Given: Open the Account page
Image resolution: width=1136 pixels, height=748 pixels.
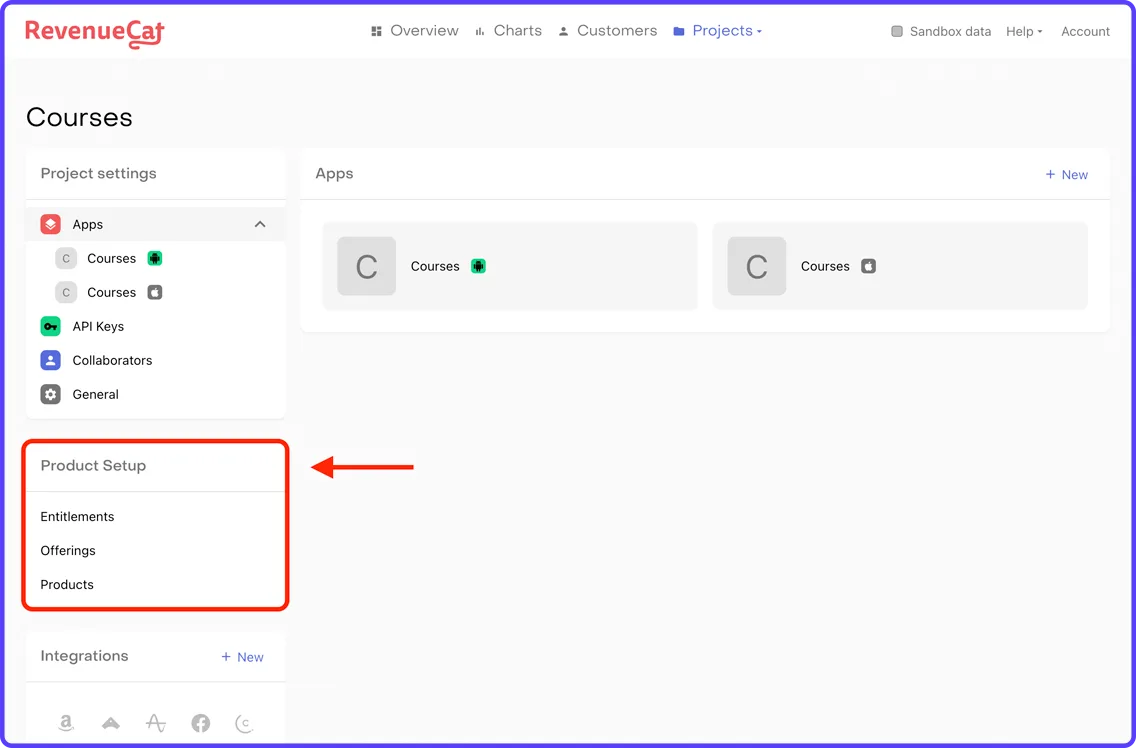Looking at the screenshot, I should pyautogui.click(x=1085, y=31).
